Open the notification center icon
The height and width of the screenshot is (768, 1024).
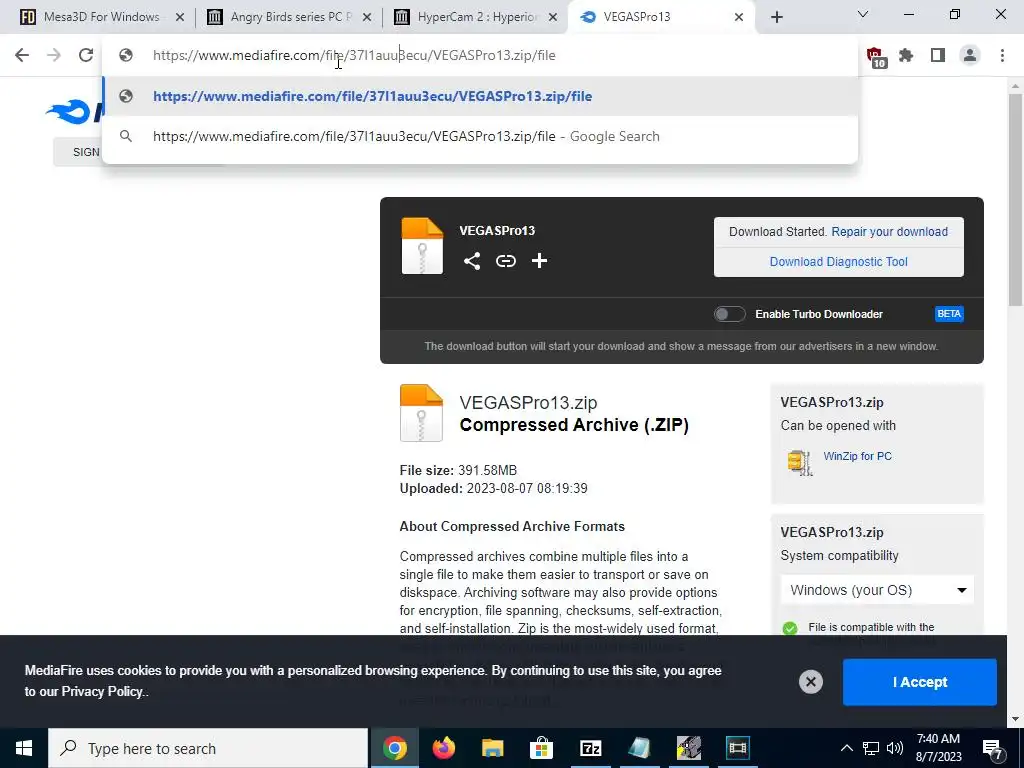coord(993,749)
